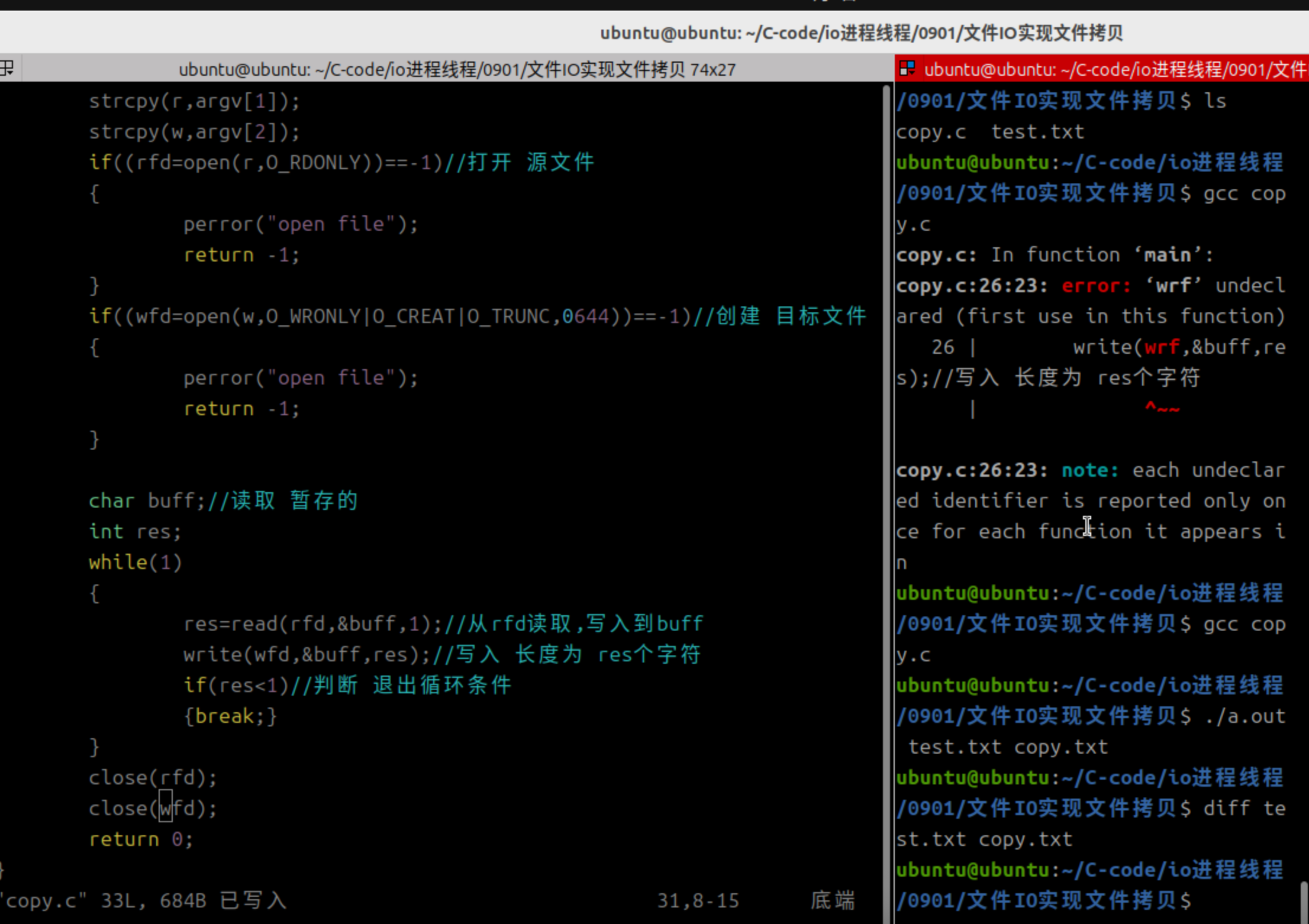Click line 'strcpy(w,argv[2]);'

click(x=195, y=132)
